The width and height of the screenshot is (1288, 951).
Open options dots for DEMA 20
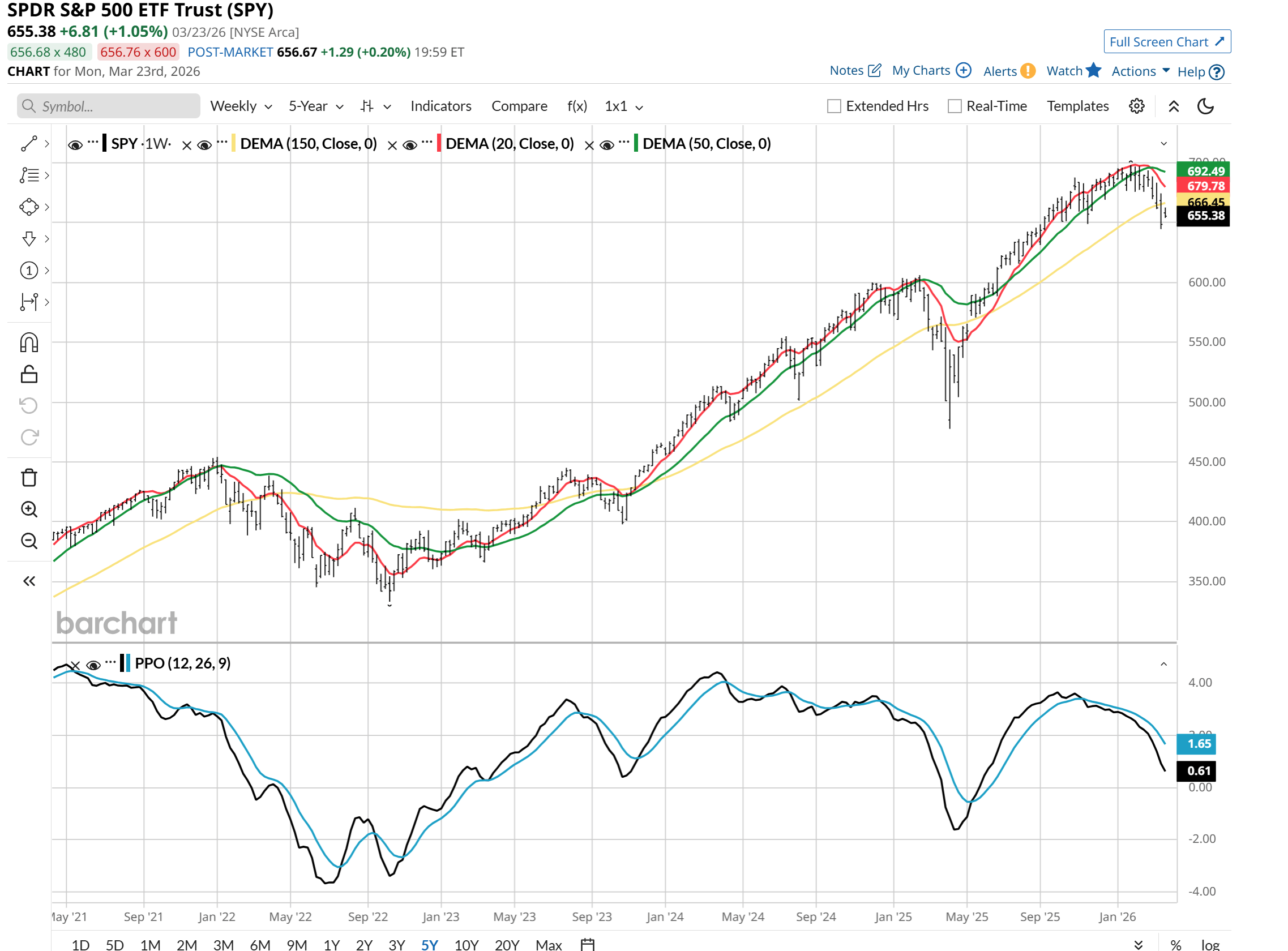(x=427, y=142)
